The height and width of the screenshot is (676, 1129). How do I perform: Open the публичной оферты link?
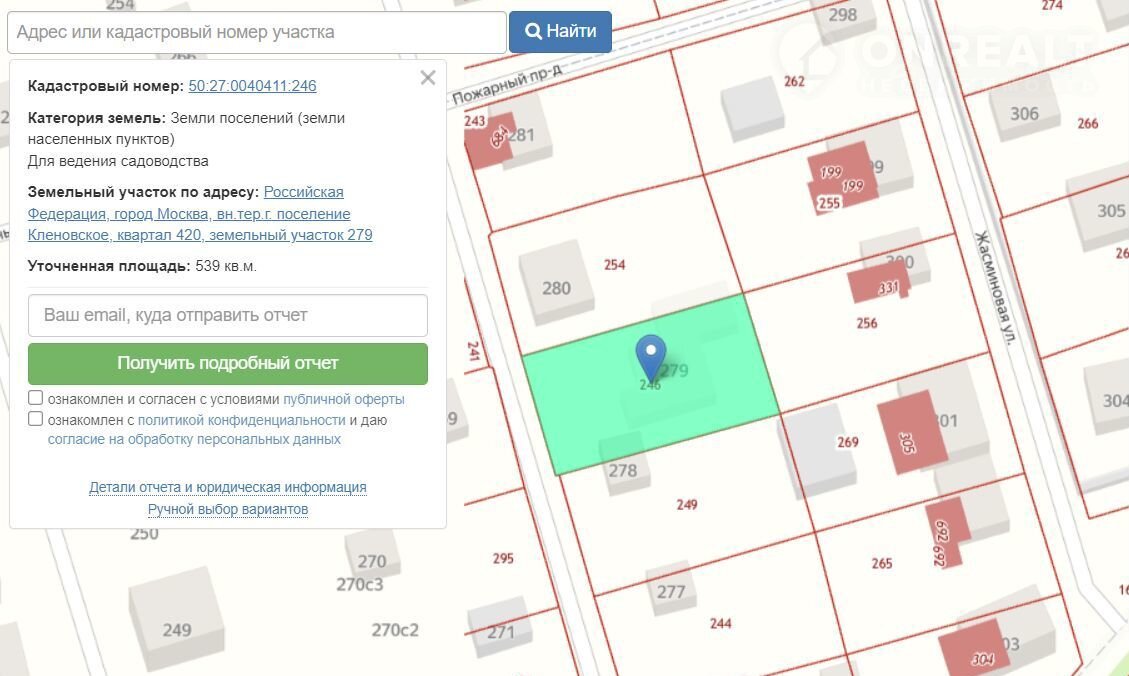[343, 399]
